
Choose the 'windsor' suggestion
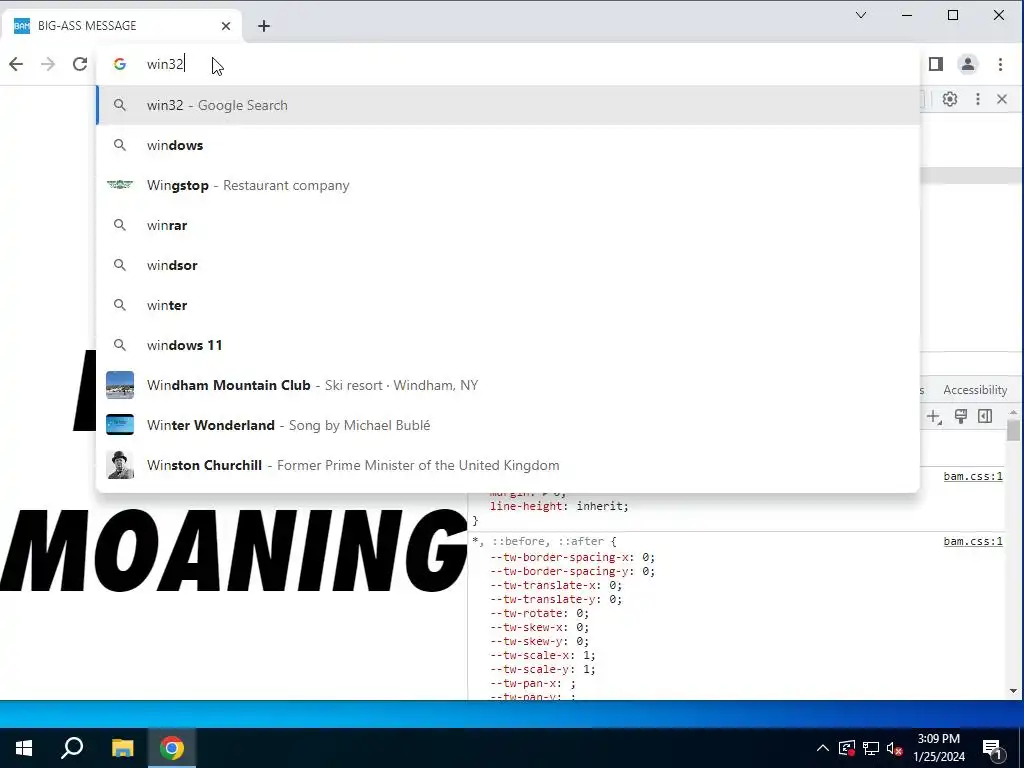click(x=507, y=265)
